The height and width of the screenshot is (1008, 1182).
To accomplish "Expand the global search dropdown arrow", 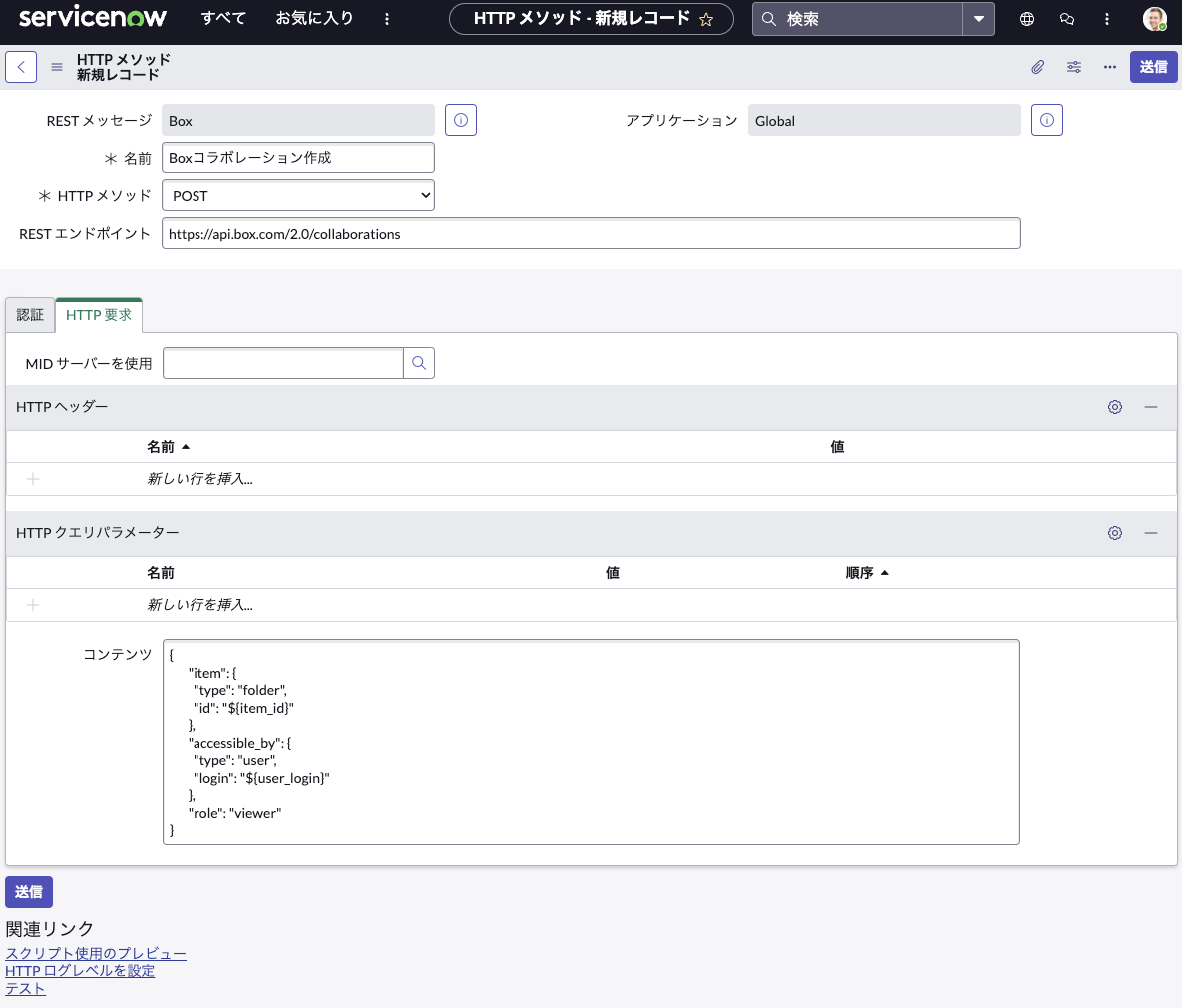I will pos(979,19).
